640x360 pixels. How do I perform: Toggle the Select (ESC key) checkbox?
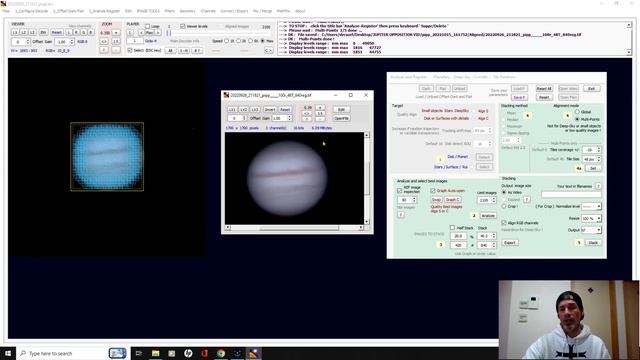coord(130,50)
